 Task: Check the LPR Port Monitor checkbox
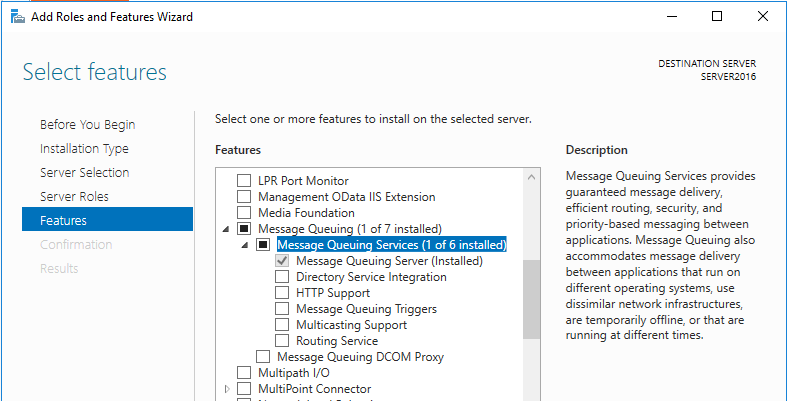coord(243,181)
